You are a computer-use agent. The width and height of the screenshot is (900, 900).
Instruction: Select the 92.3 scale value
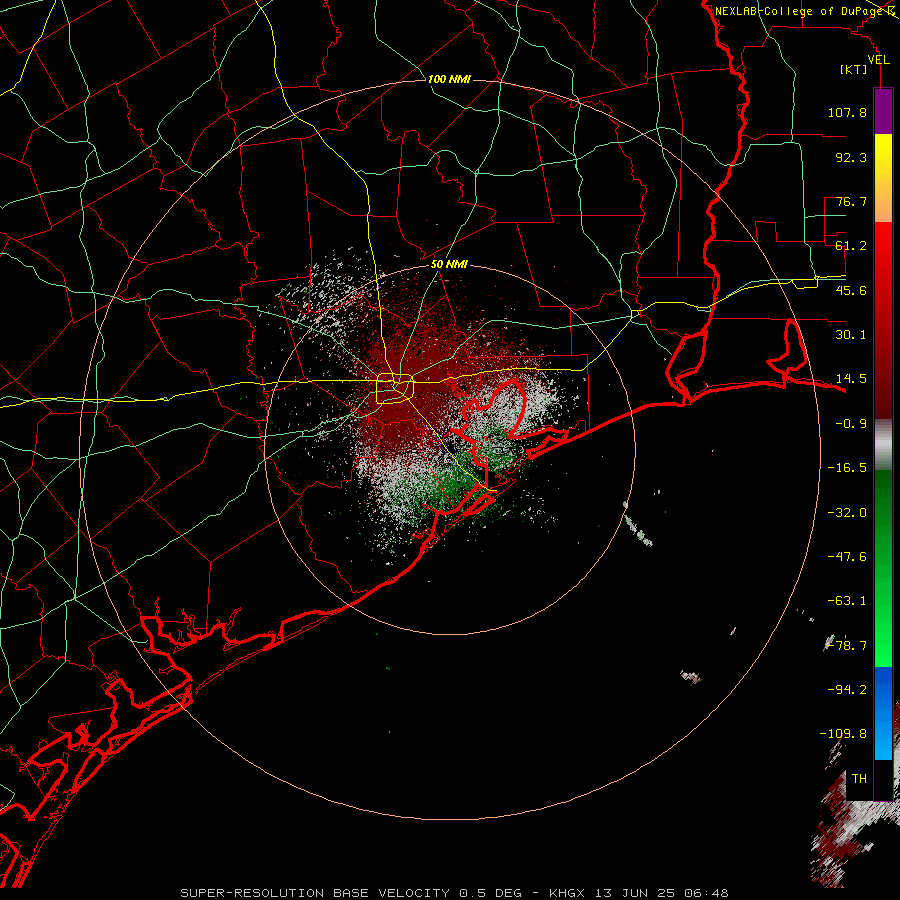click(x=851, y=157)
